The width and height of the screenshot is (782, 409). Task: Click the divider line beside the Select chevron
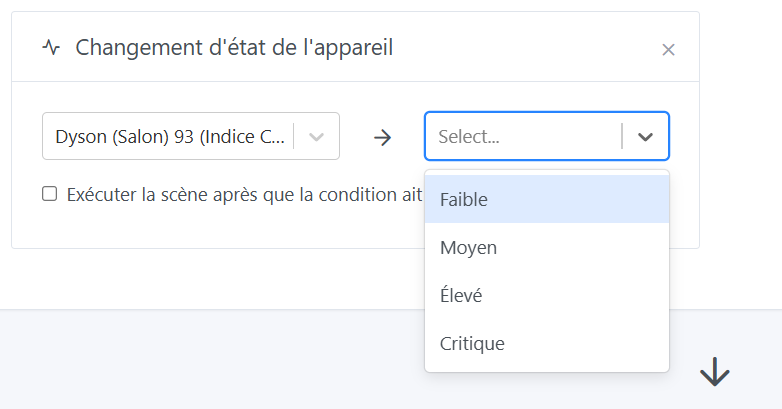(622, 137)
